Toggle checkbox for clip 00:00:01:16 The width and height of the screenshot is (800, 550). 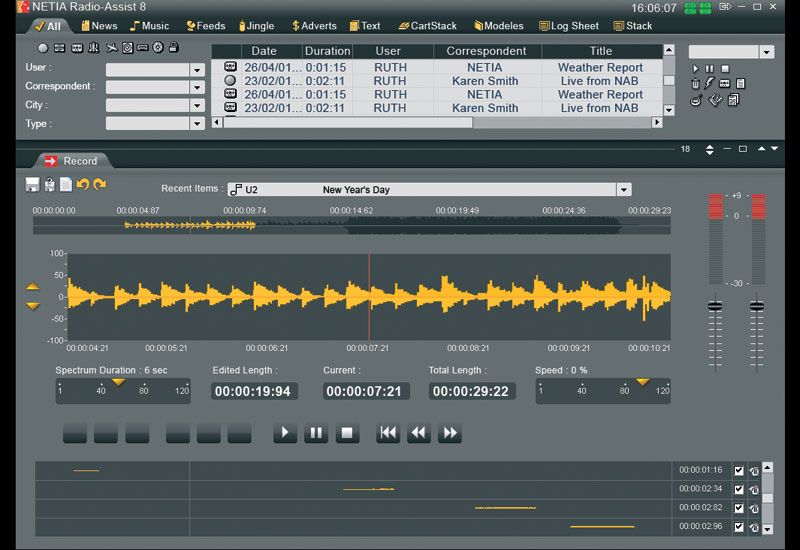point(738,471)
